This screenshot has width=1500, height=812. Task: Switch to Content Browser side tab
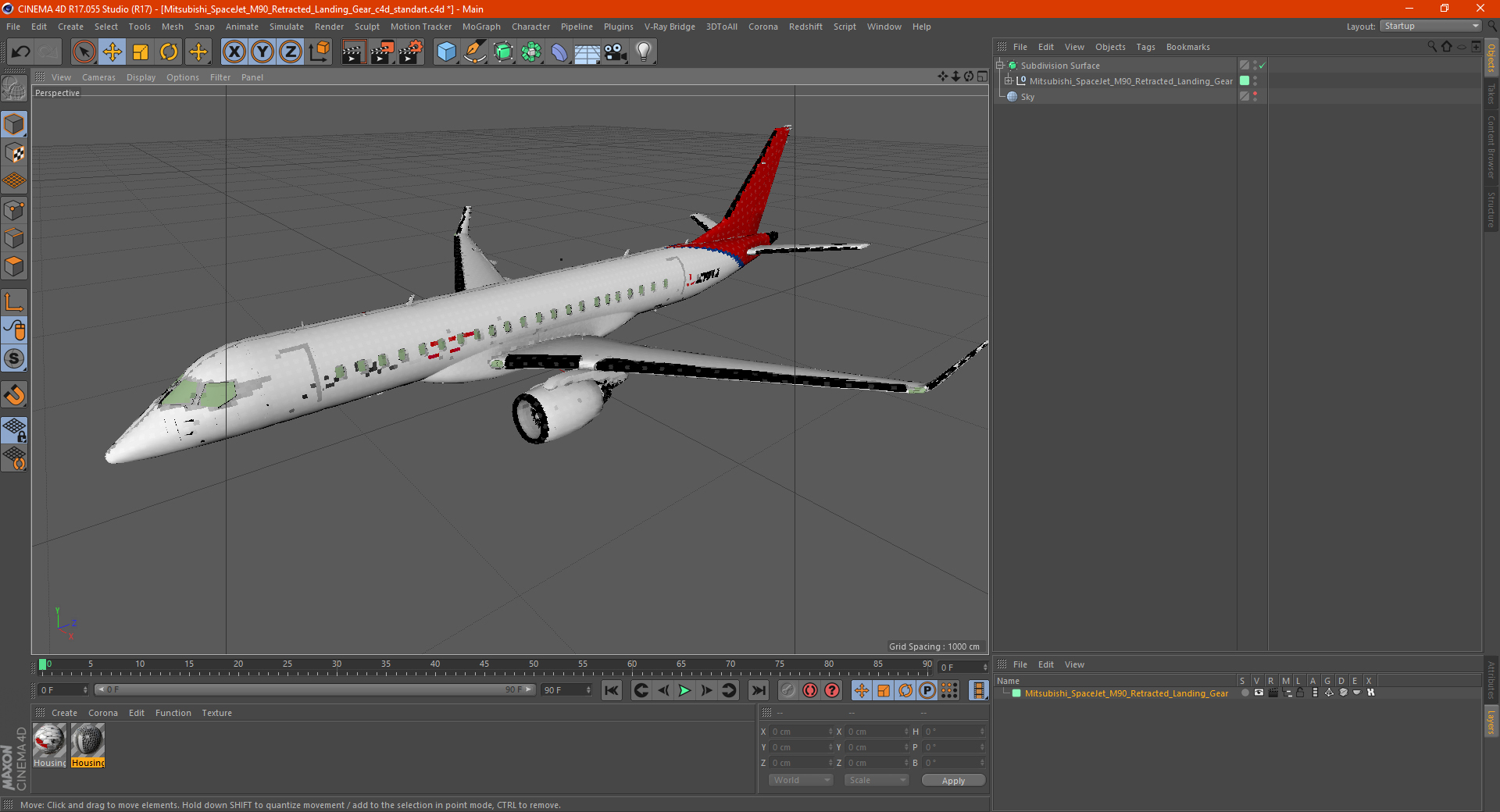point(1491,147)
